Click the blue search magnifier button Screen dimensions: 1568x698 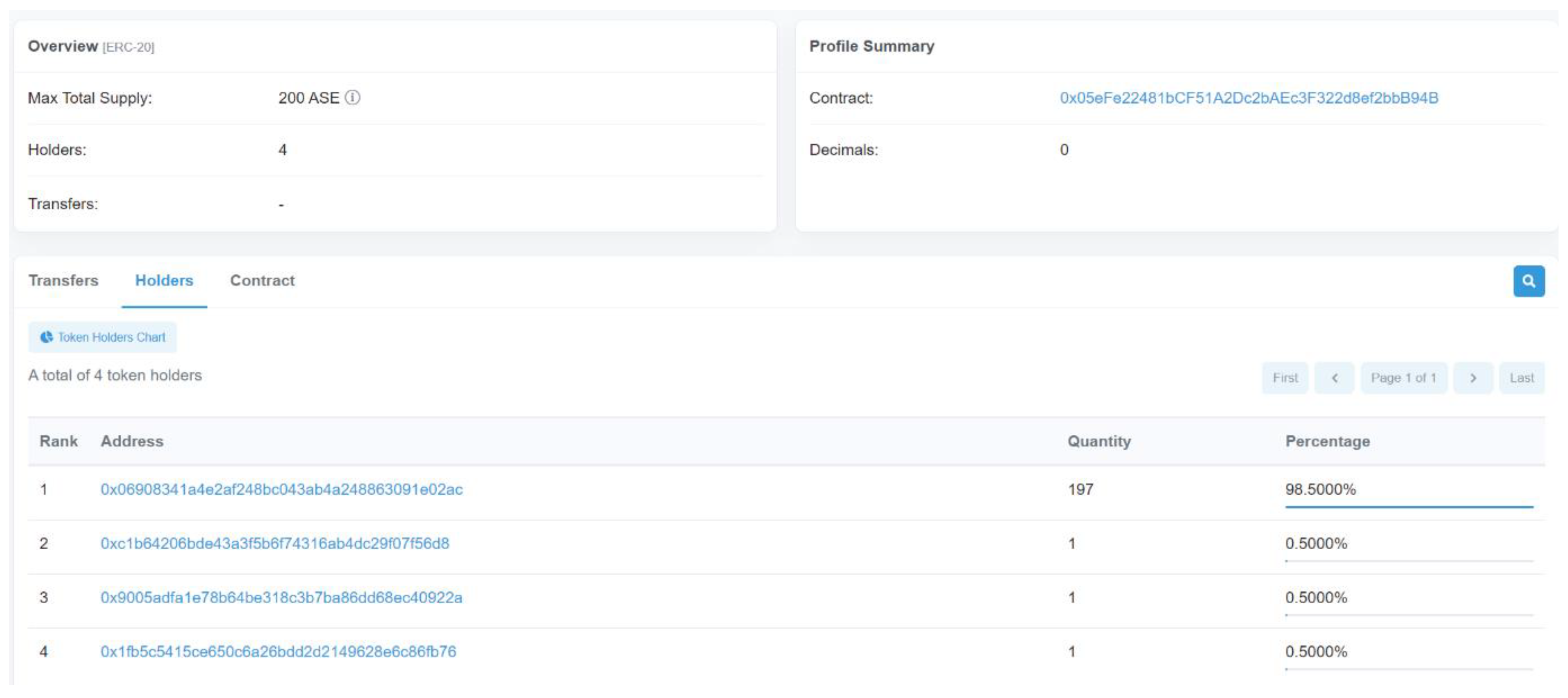(x=1528, y=281)
